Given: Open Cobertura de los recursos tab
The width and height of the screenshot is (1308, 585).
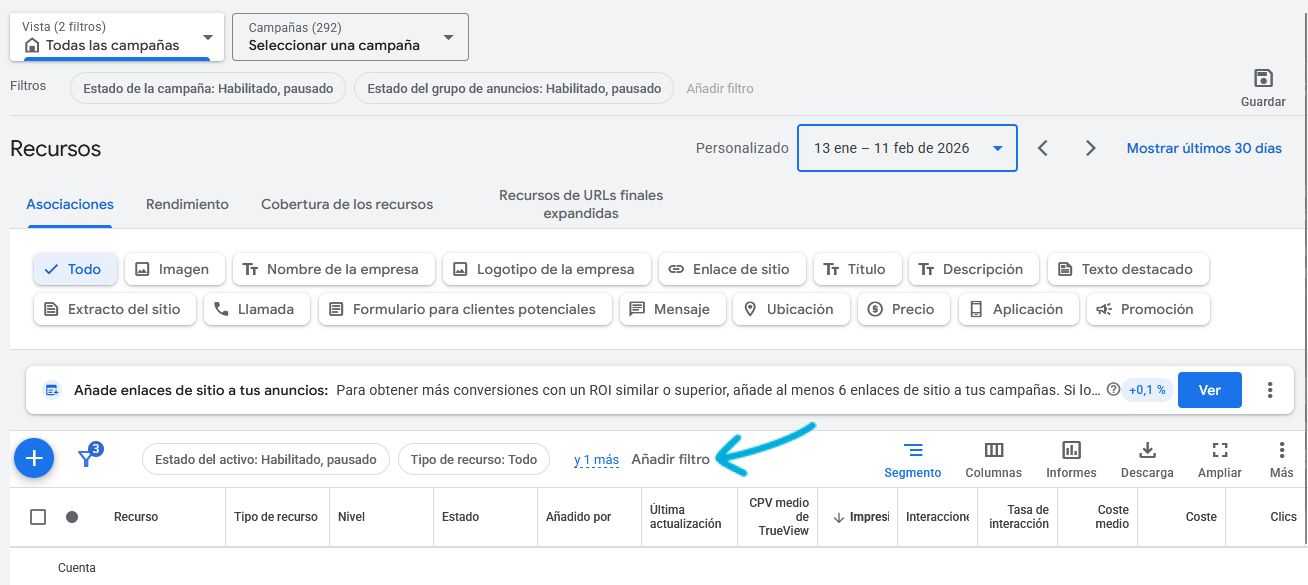Looking at the screenshot, I should pyautogui.click(x=347, y=204).
